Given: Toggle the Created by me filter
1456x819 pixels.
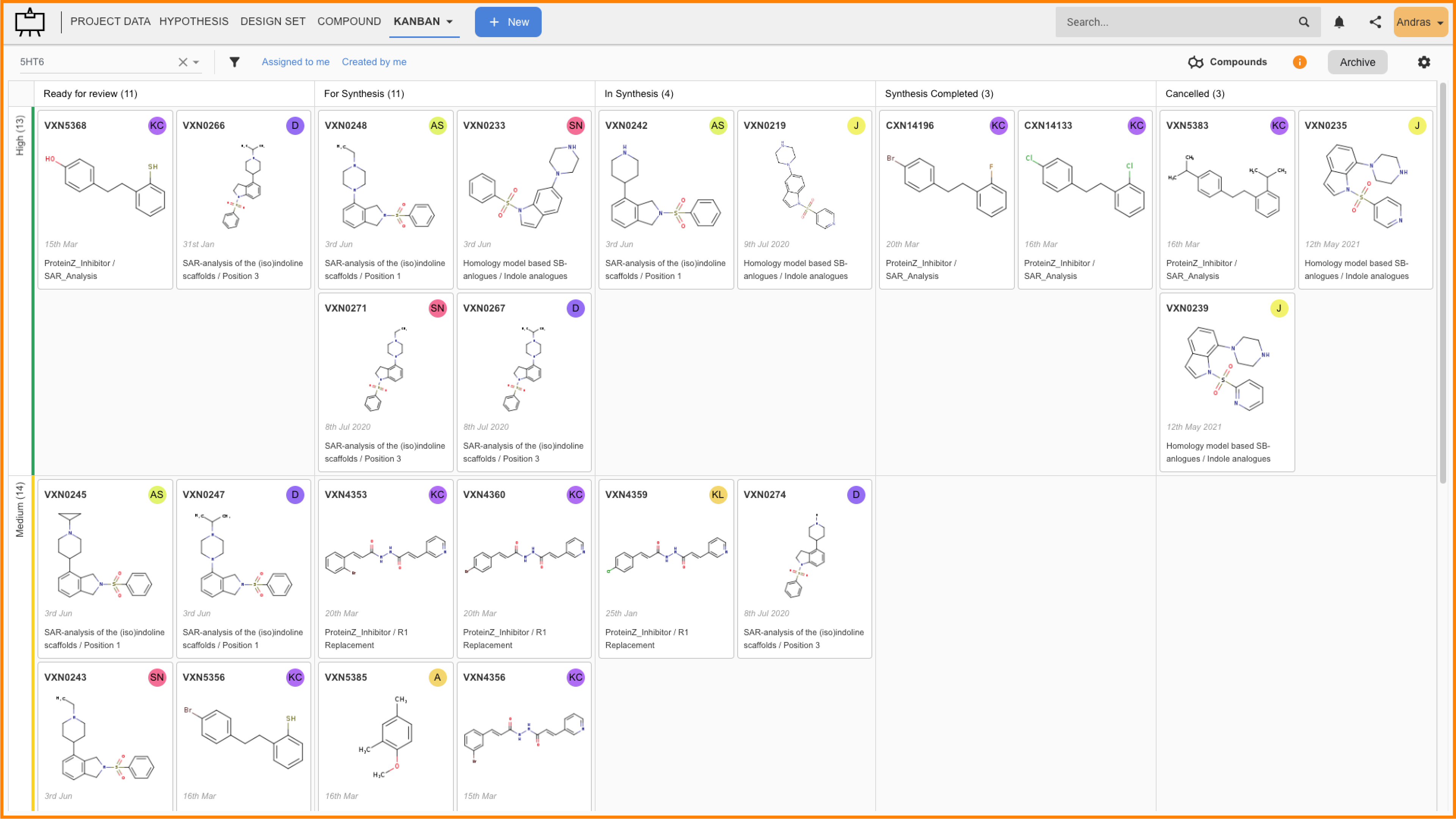Looking at the screenshot, I should click(x=374, y=62).
